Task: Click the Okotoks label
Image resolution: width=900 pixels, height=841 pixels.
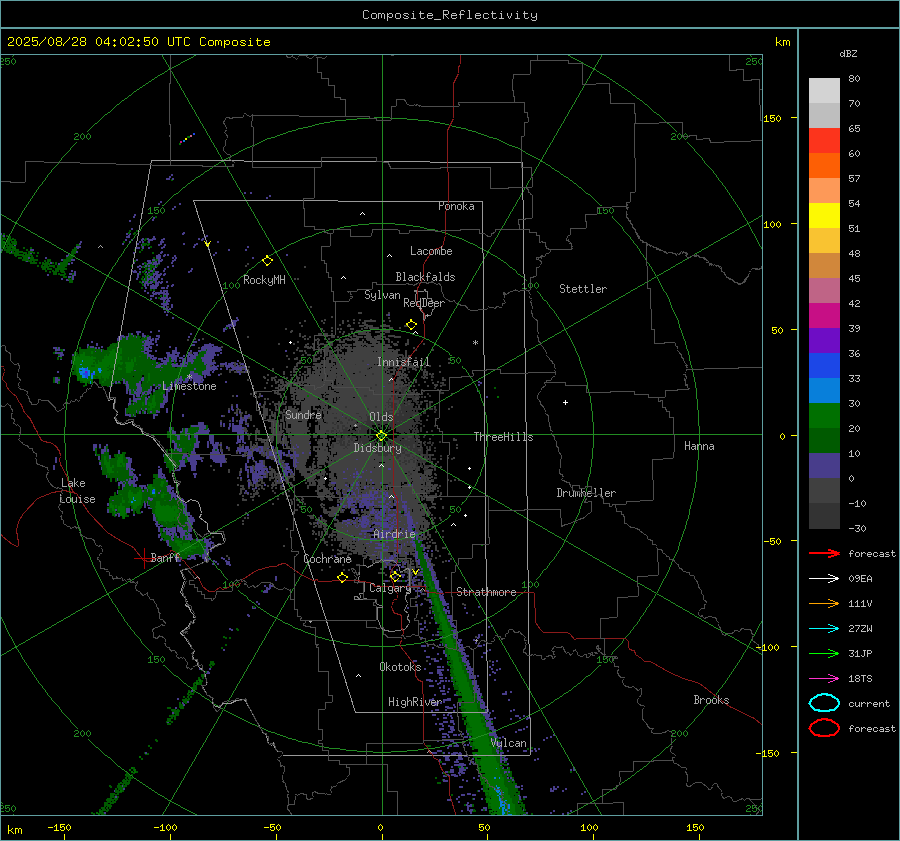Action: (400, 667)
